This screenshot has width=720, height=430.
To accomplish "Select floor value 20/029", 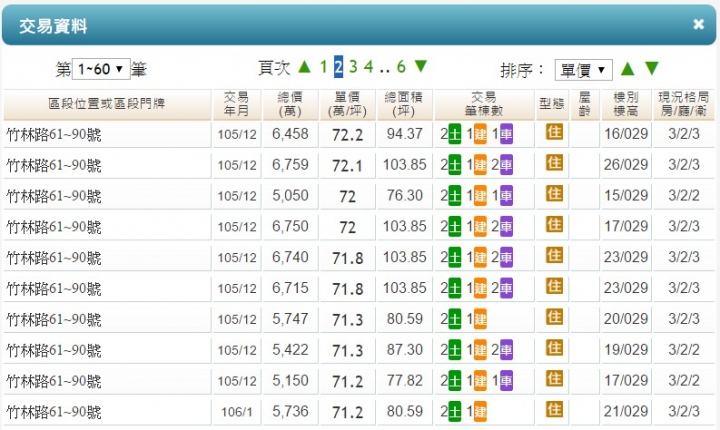I will (626, 318).
